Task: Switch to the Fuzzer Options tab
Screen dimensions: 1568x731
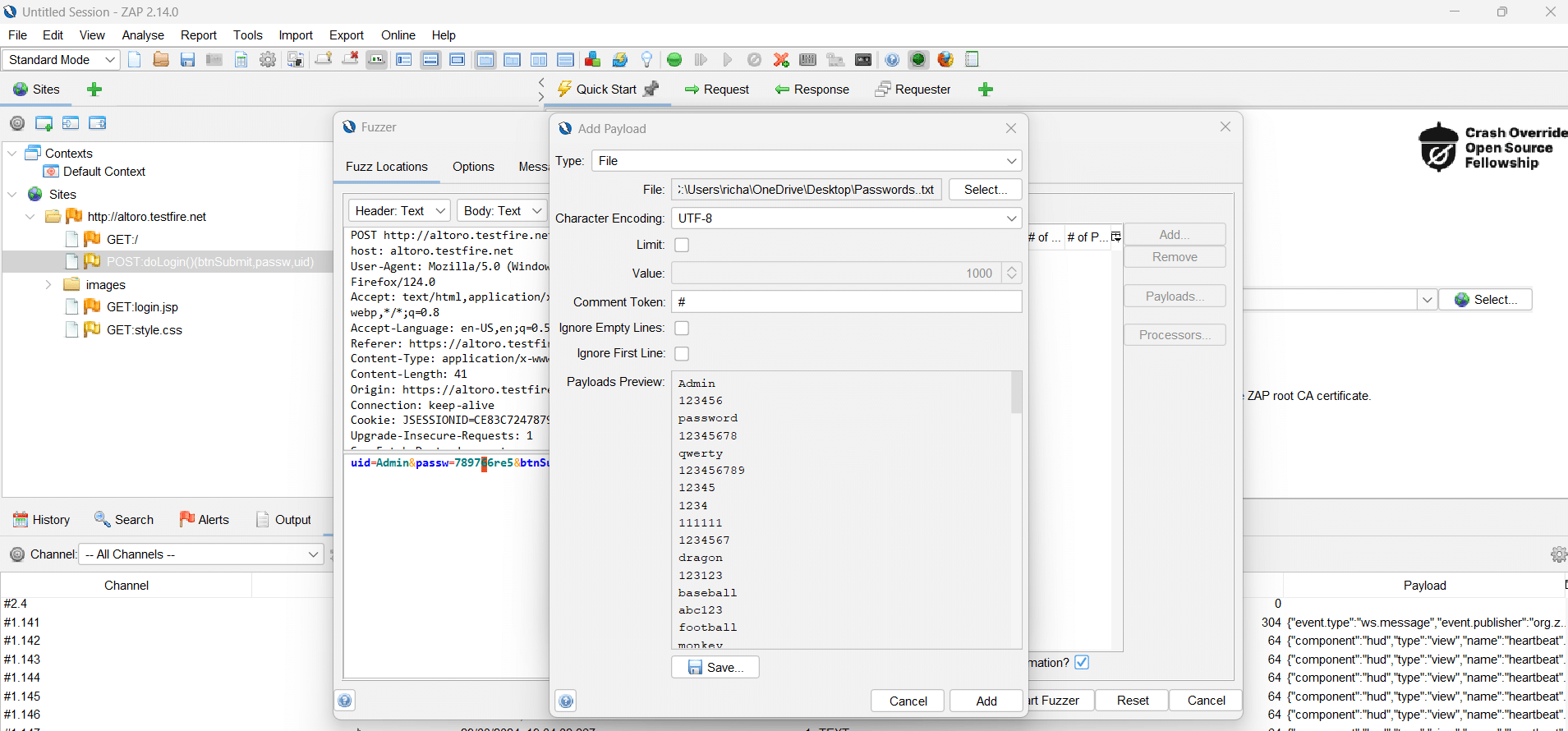Action: pyautogui.click(x=473, y=167)
